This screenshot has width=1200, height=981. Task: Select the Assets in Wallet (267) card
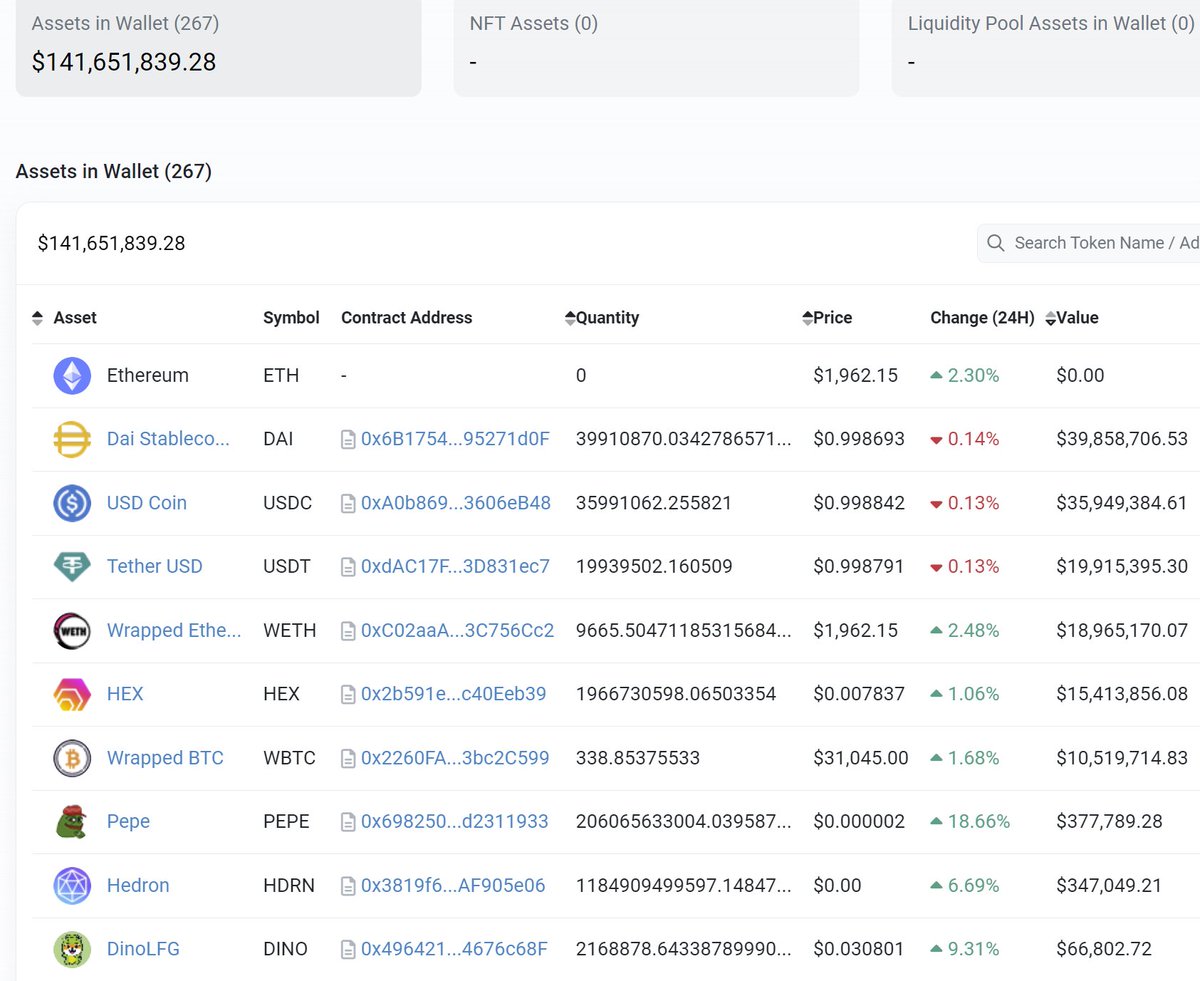[218, 46]
